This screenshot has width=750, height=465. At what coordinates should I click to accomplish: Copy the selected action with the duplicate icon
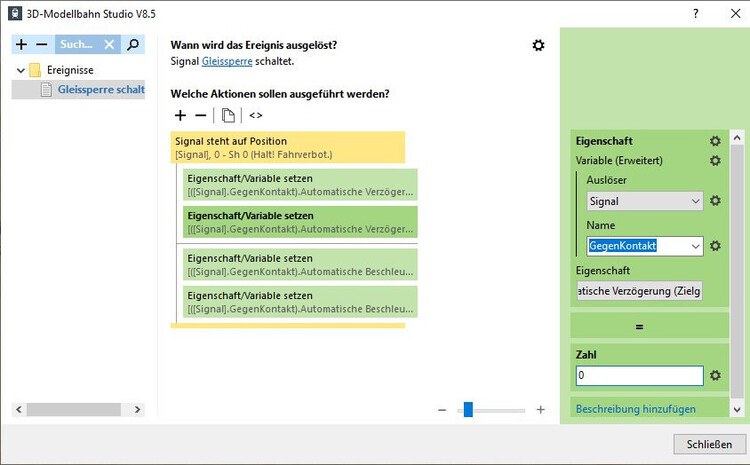pyautogui.click(x=228, y=115)
